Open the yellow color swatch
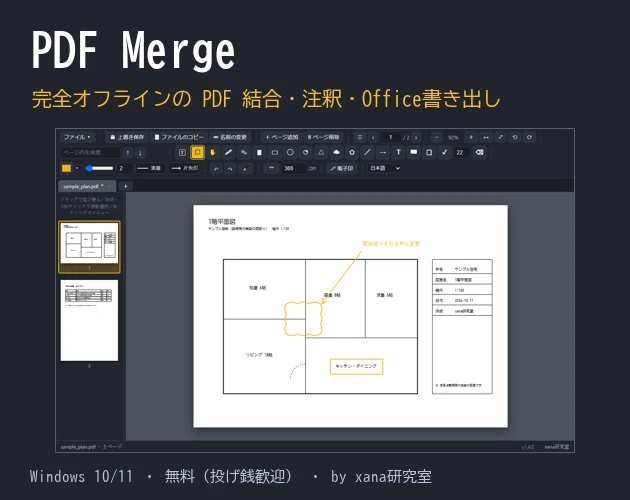630x500 pixels. click(66, 168)
